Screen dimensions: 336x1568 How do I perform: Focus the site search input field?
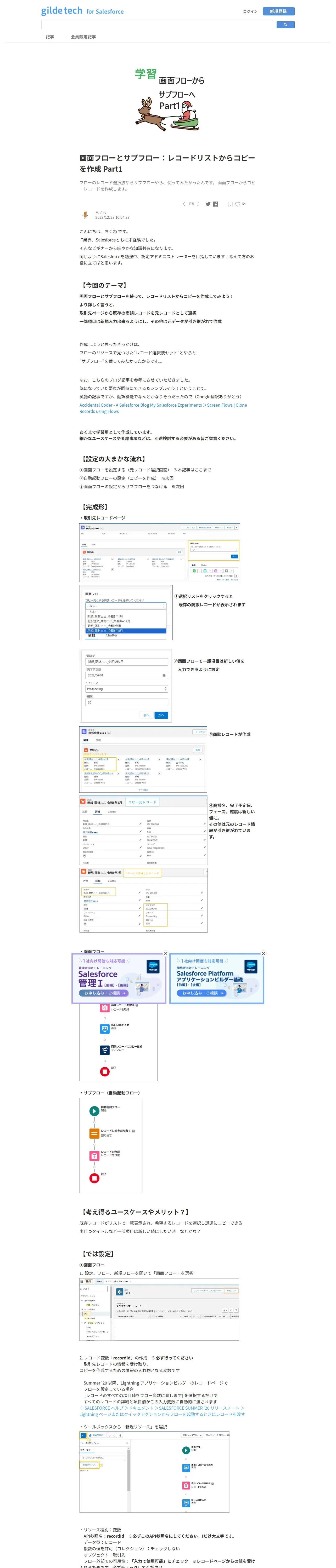157,25
